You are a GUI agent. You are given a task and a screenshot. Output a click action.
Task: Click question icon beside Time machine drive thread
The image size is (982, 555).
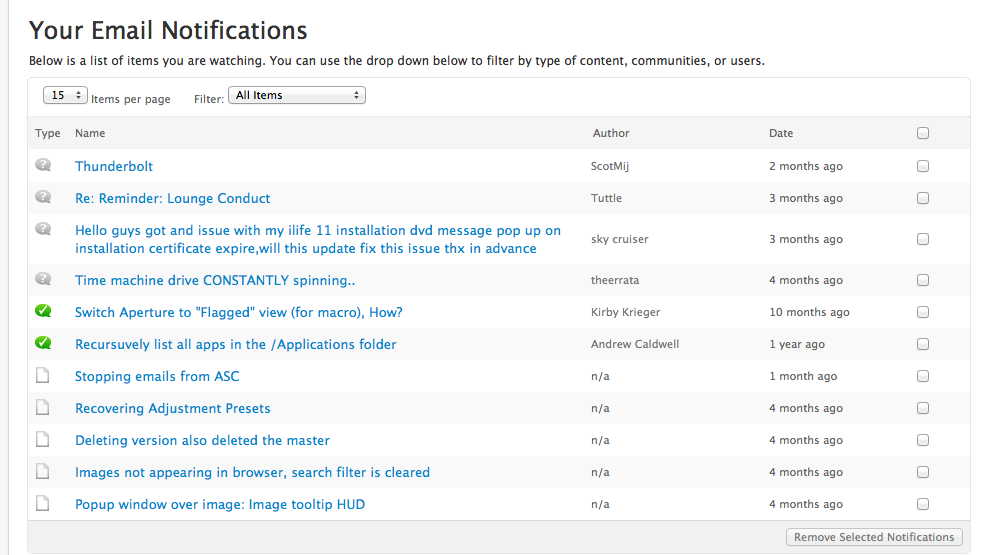click(x=43, y=279)
